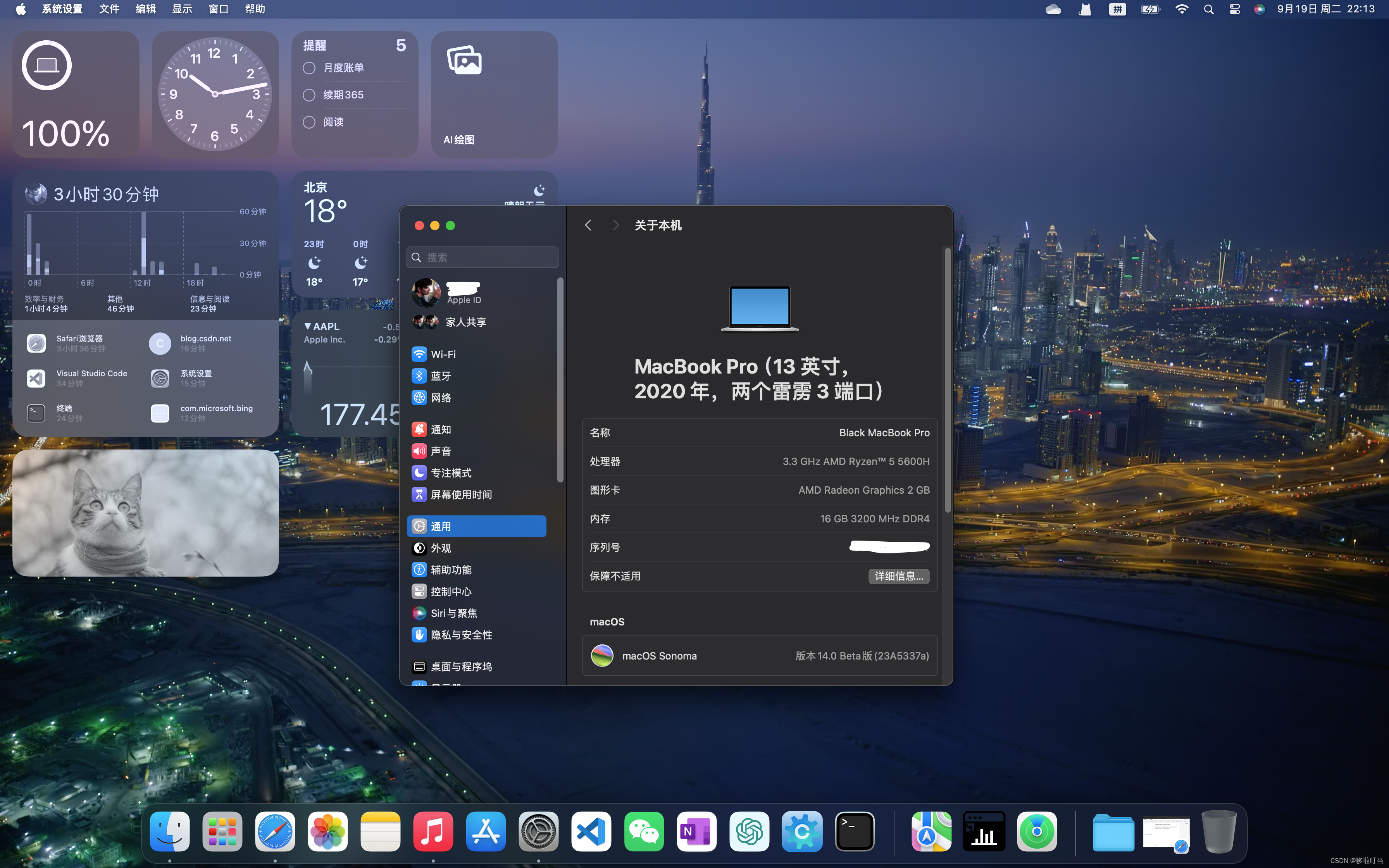Screen dimensions: 1389x868
Task: Click the cloud icon in menu bar
Action: click(1053, 9)
